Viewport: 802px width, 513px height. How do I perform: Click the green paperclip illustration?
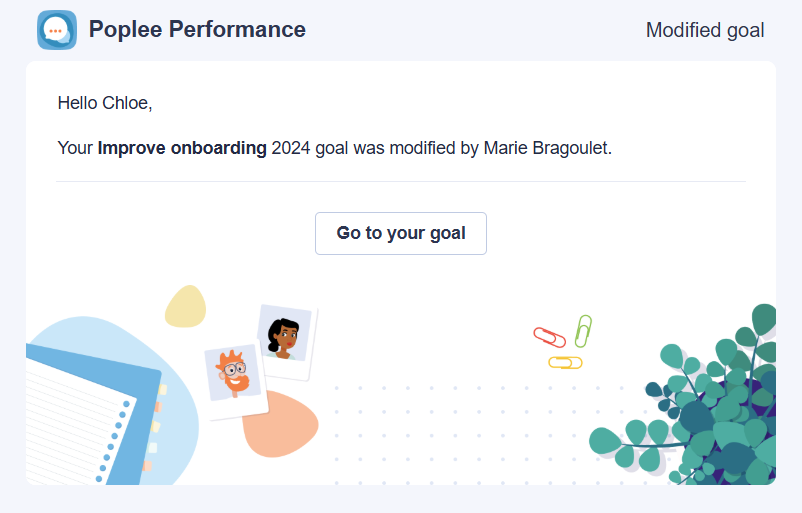click(583, 331)
